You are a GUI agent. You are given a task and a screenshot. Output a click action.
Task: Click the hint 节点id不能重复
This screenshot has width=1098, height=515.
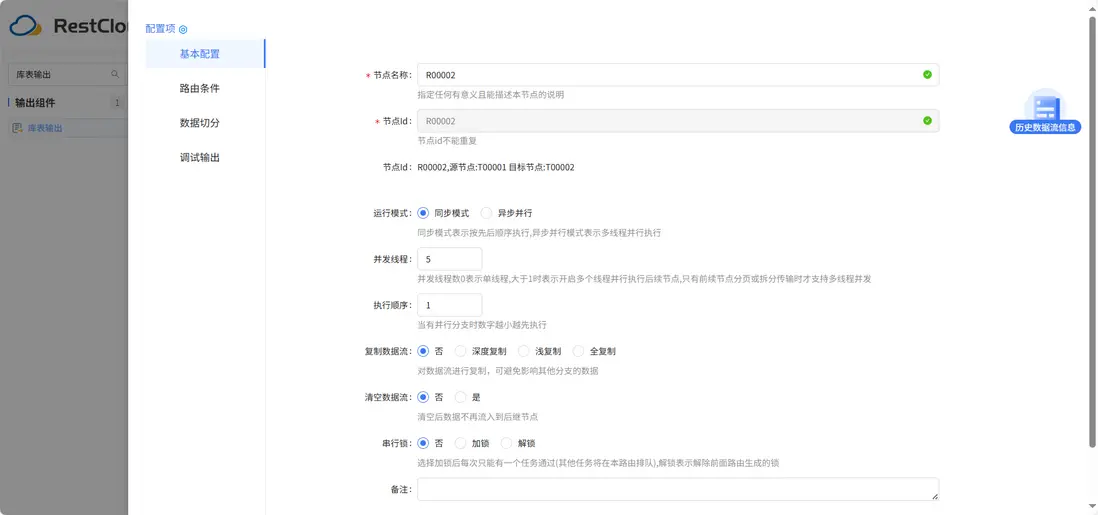[x=447, y=140]
